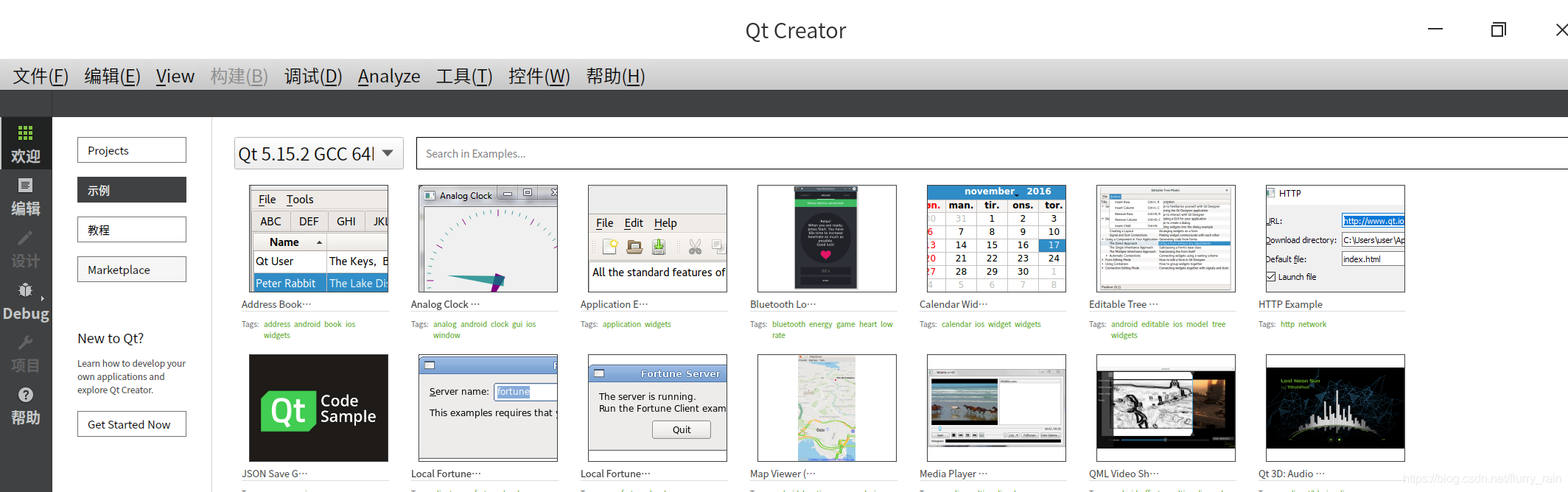Image resolution: width=1568 pixels, height=492 pixels.
Task: Click the 'http' tag link
Action: (1287, 324)
